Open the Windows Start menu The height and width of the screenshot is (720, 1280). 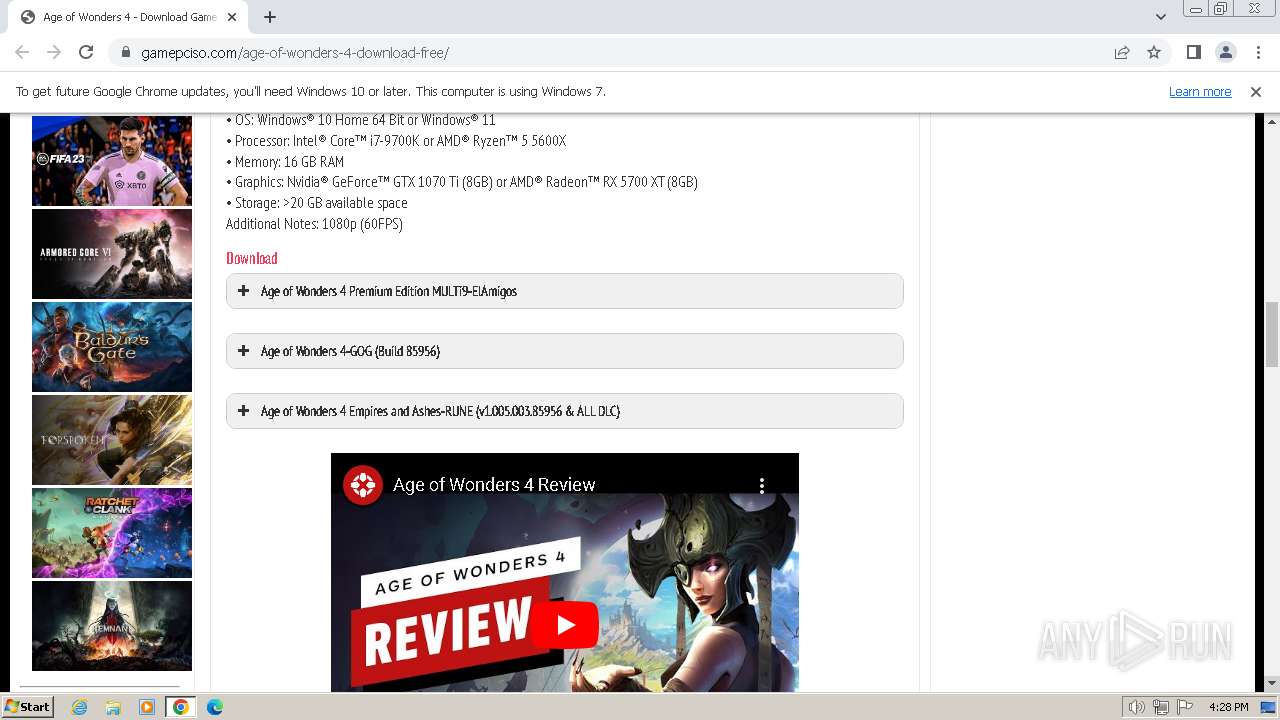click(x=28, y=707)
